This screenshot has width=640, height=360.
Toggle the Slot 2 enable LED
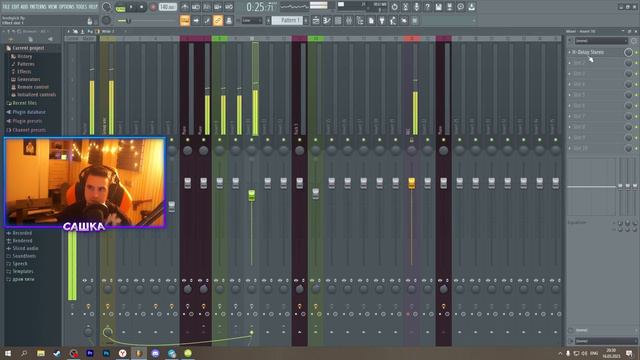click(x=636, y=63)
